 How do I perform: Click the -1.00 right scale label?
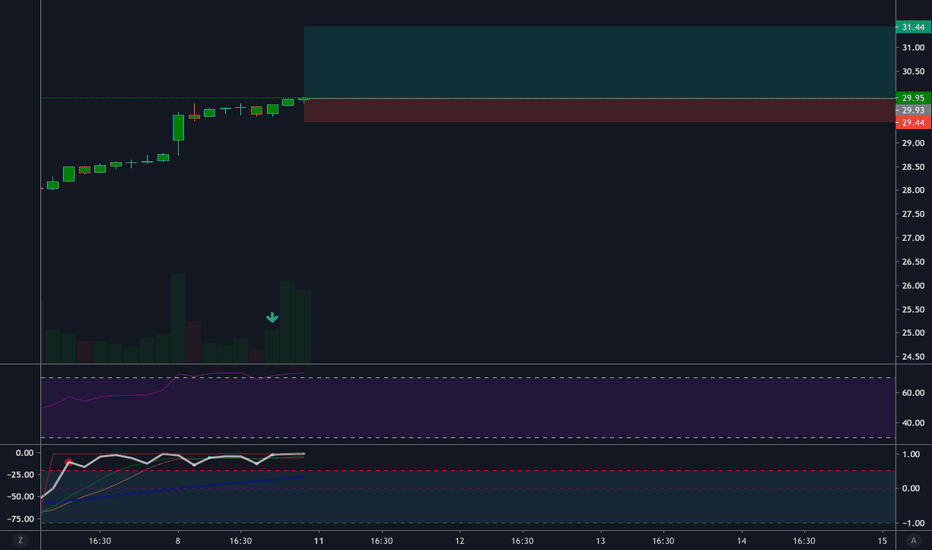911,523
